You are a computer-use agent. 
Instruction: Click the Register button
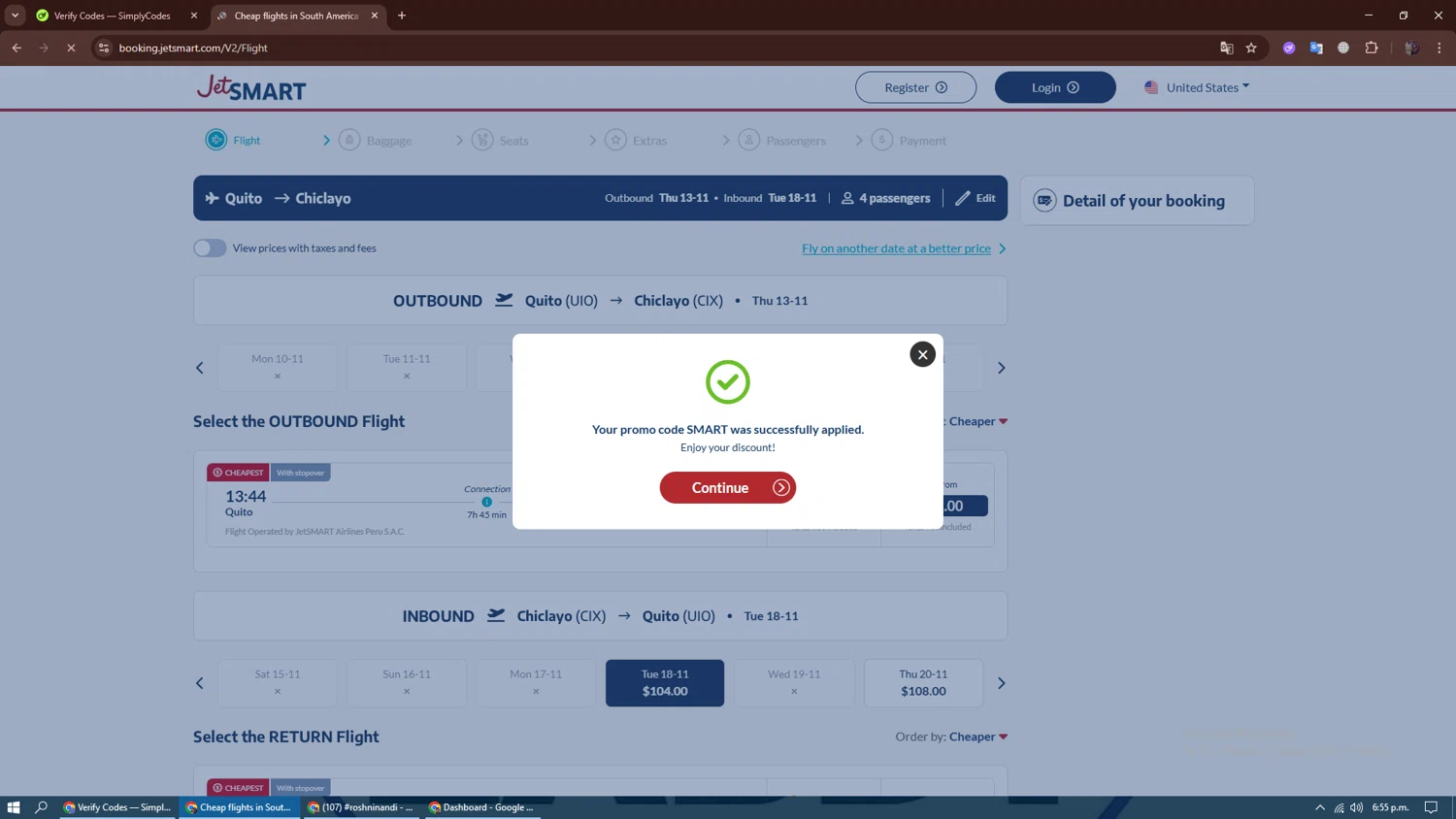[x=915, y=87]
